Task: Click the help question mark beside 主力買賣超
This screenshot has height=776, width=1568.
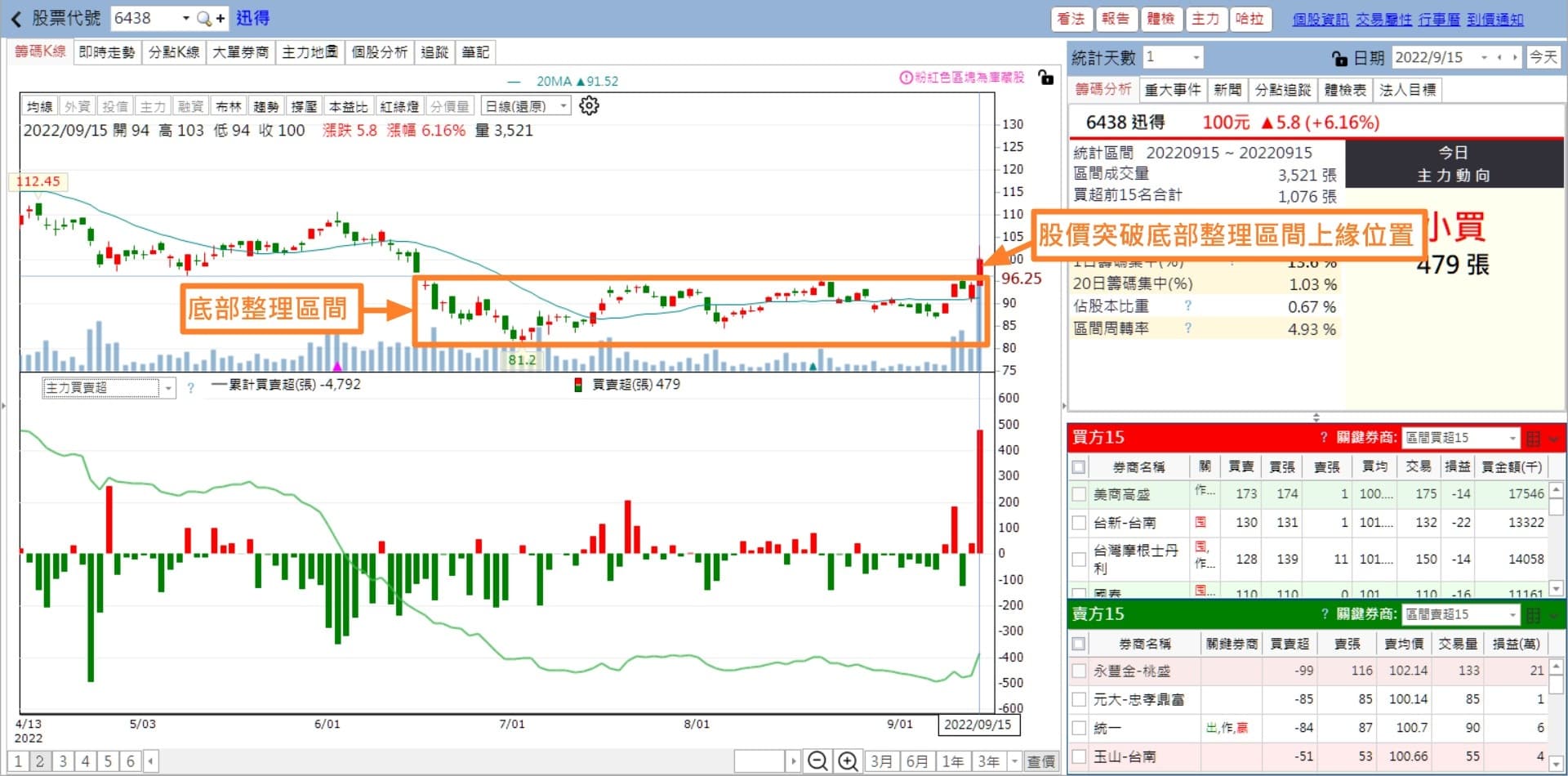Action: [190, 388]
